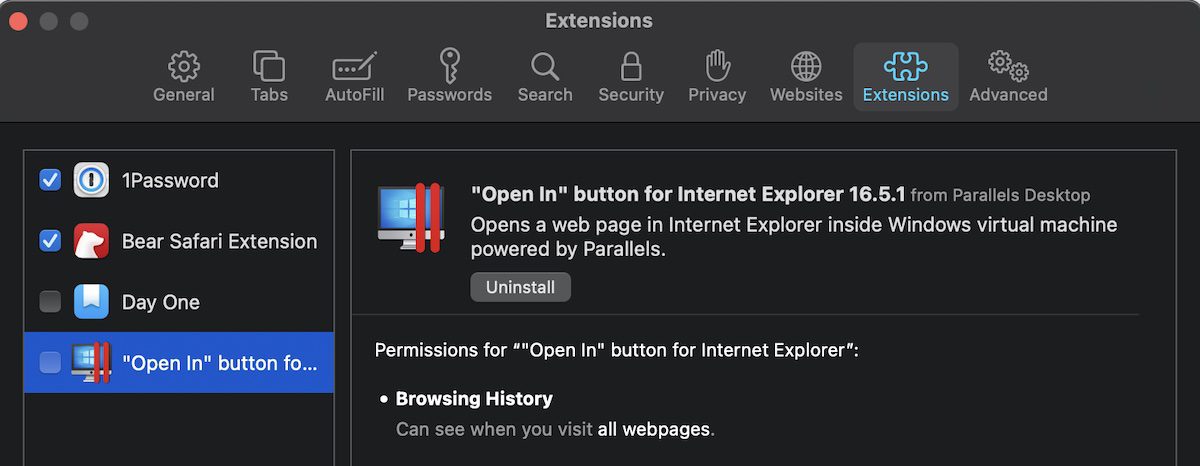Open the Passwords key icon pane
The height and width of the screenshot is (466, 1200).
click(449, 77)
